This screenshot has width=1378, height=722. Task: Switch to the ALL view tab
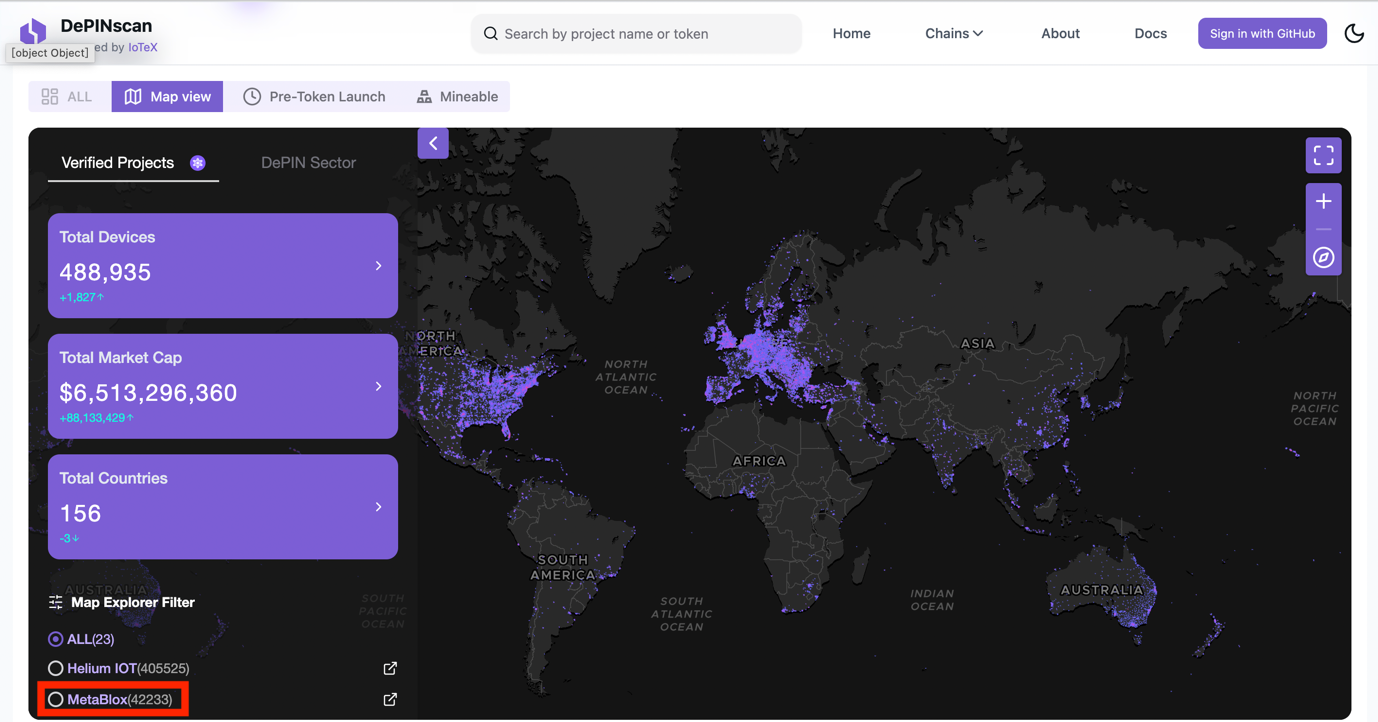[68, 96]
